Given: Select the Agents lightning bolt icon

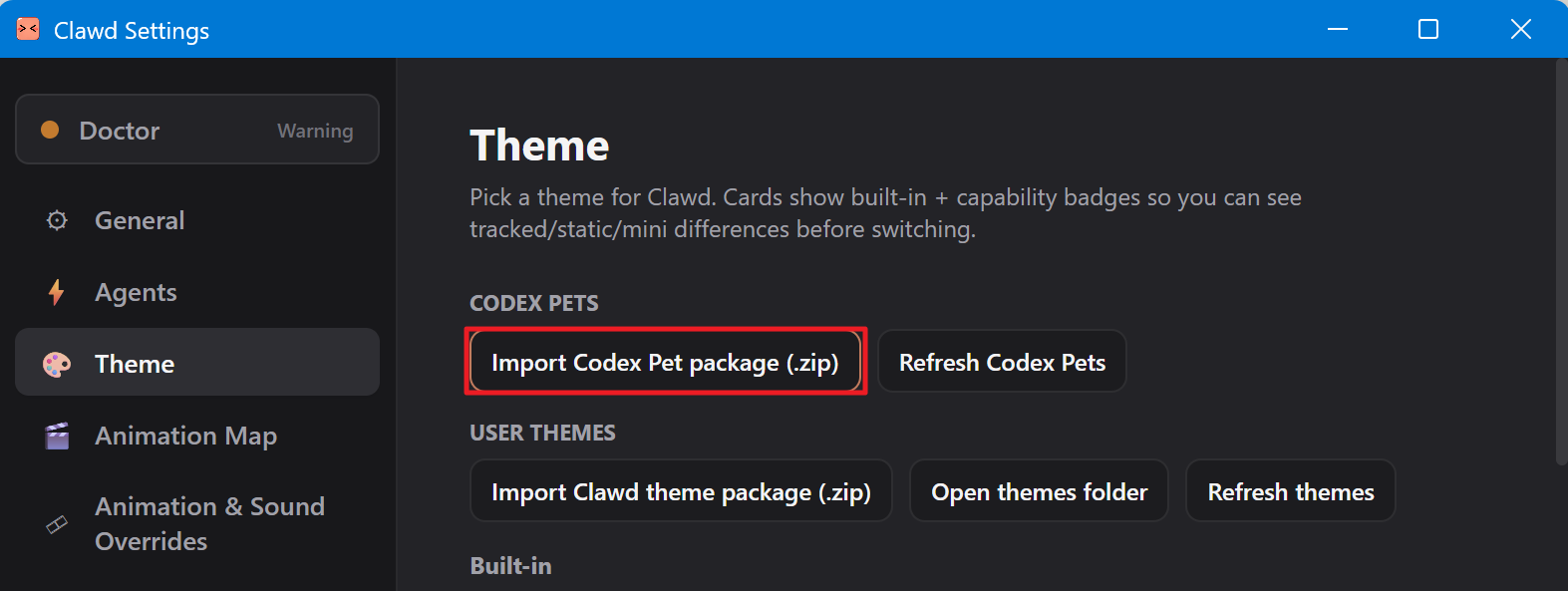Looking at the screenshot, I should click(x=57, y=292).
